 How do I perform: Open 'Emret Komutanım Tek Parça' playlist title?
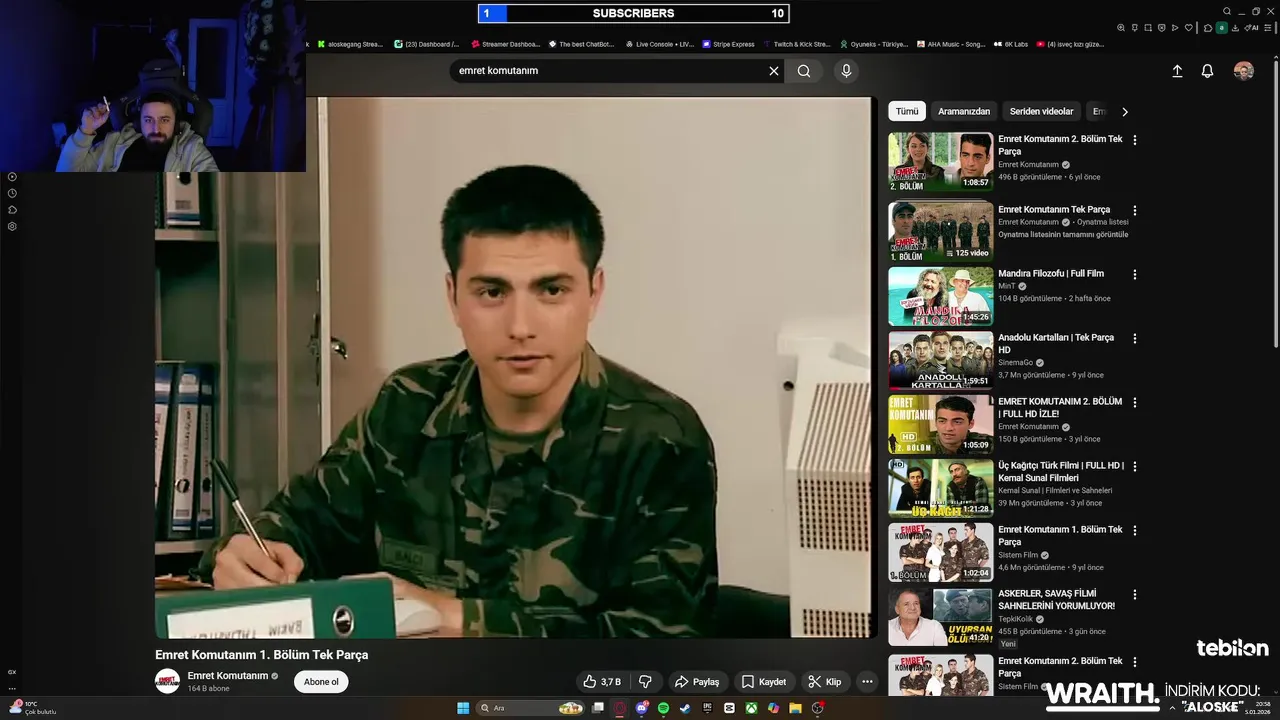[1054, 209]
